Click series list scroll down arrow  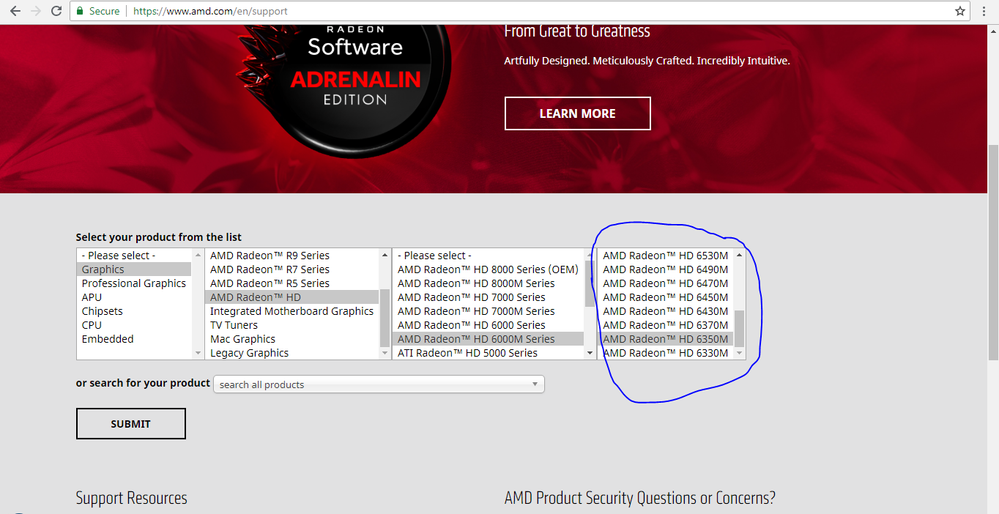click(x=385, y=353)
